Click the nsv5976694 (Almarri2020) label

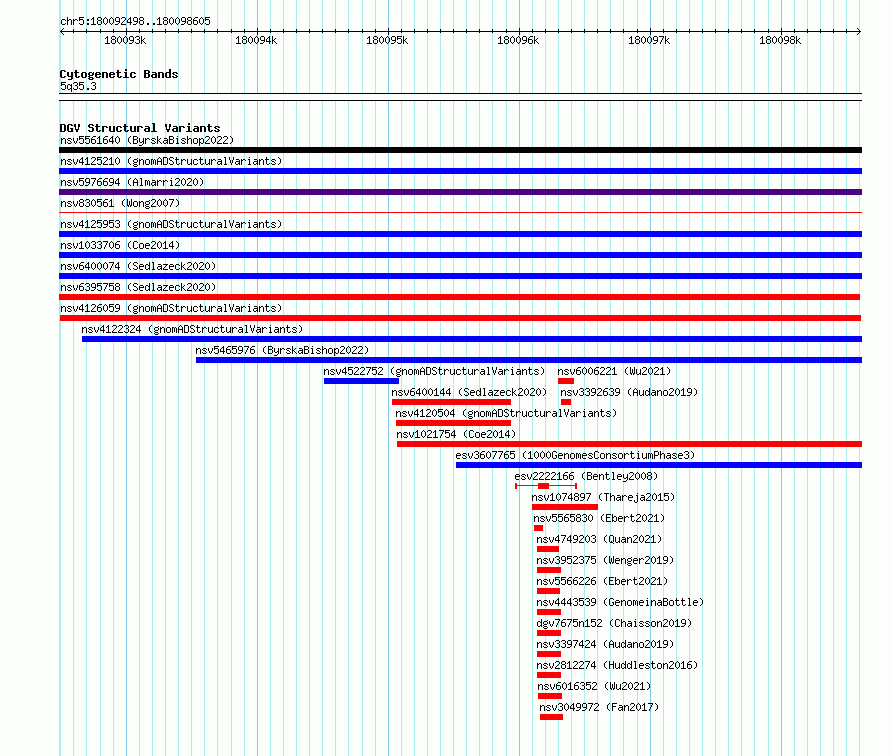click(132, 182)
